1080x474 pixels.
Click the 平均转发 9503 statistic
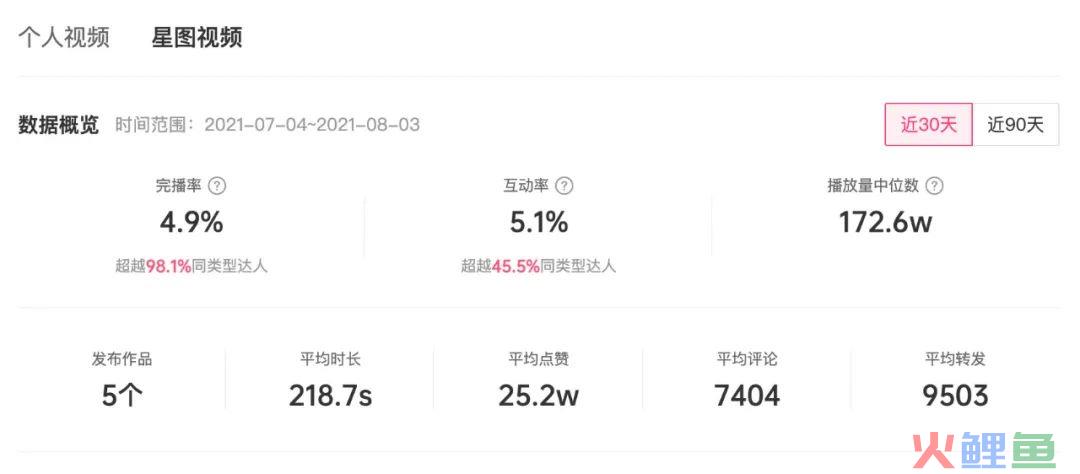955,380
